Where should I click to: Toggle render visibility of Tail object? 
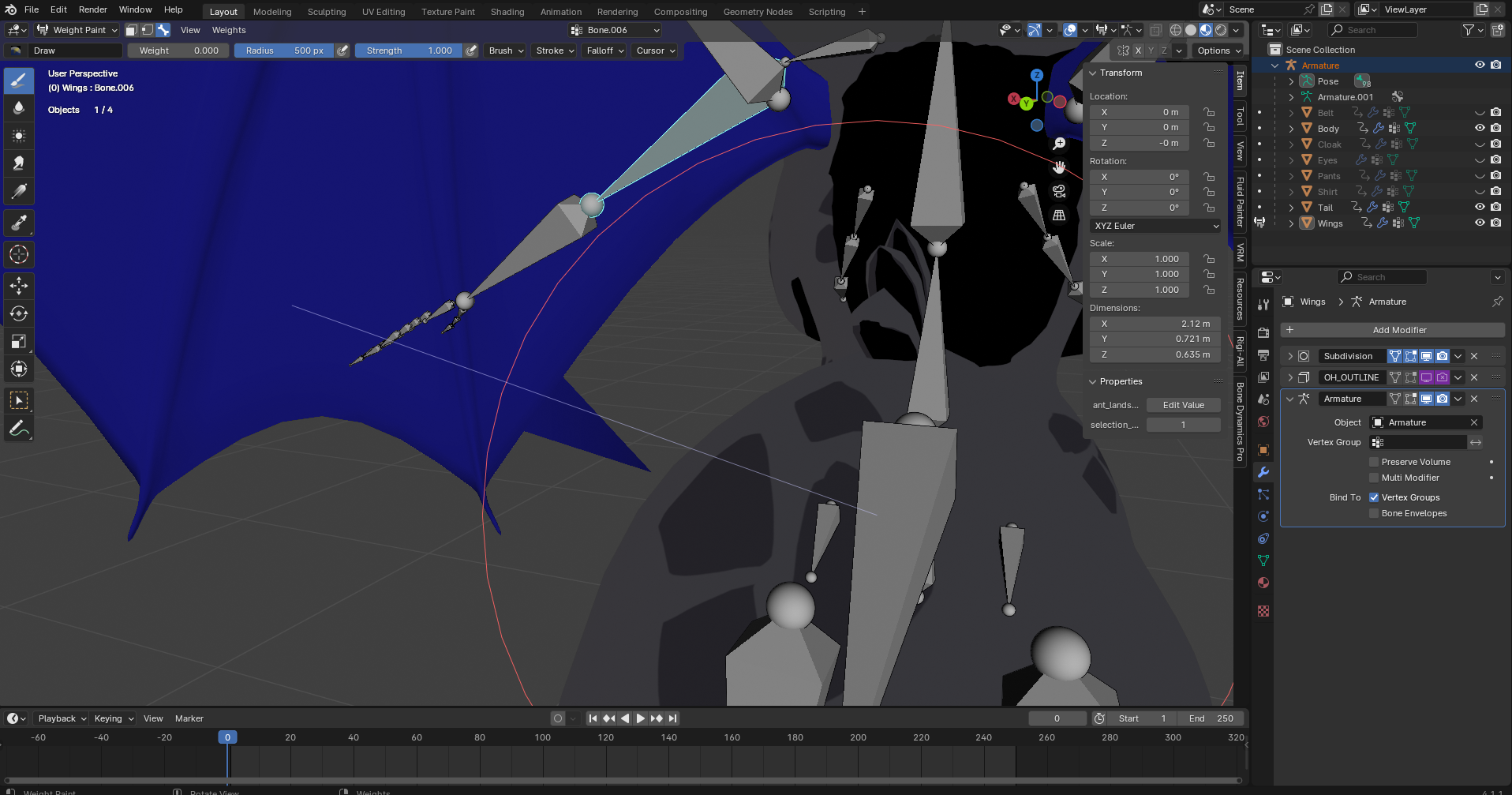coord(1495,207)
